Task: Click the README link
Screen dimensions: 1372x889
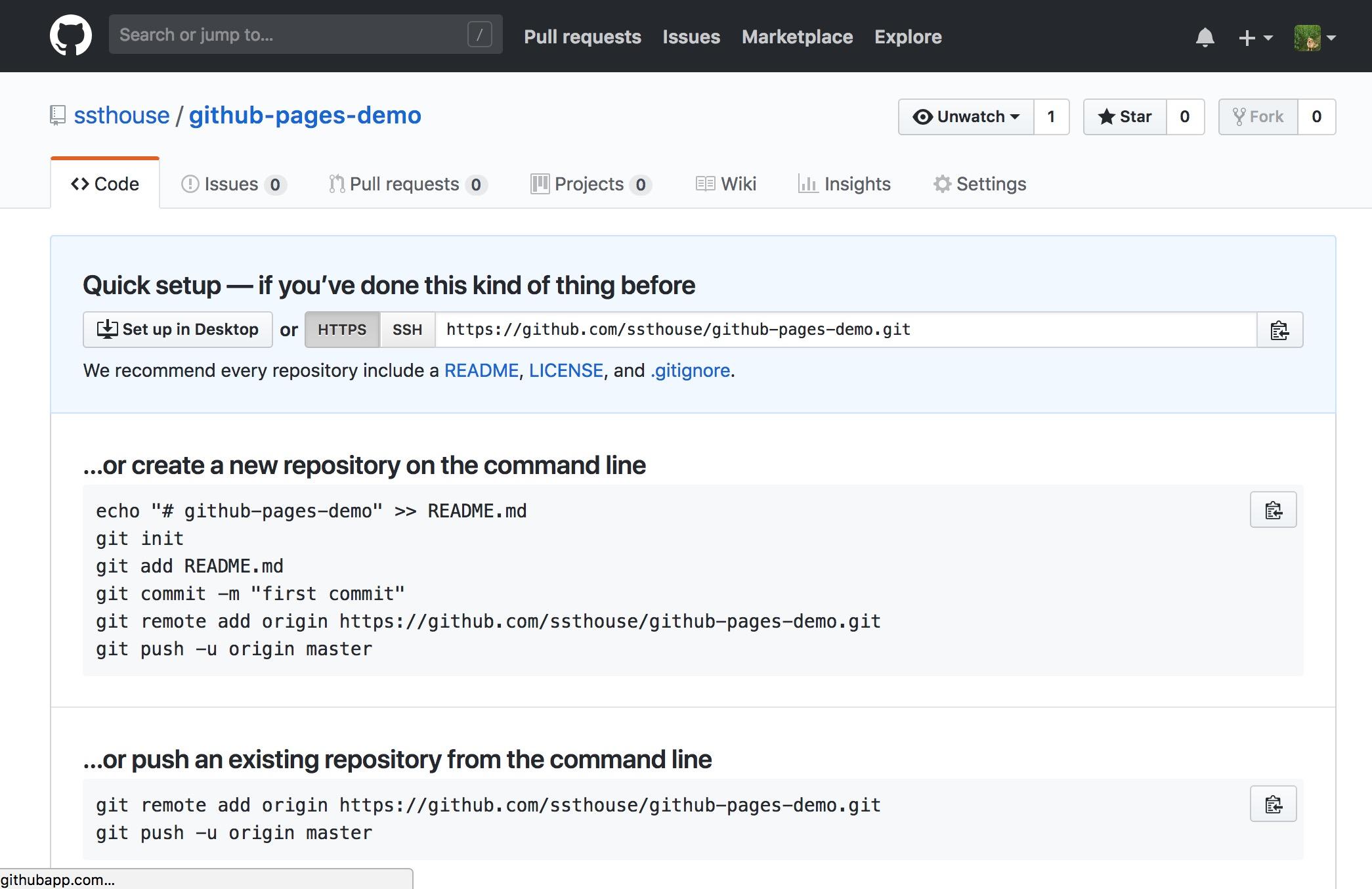Action: [x=481, y=370]
